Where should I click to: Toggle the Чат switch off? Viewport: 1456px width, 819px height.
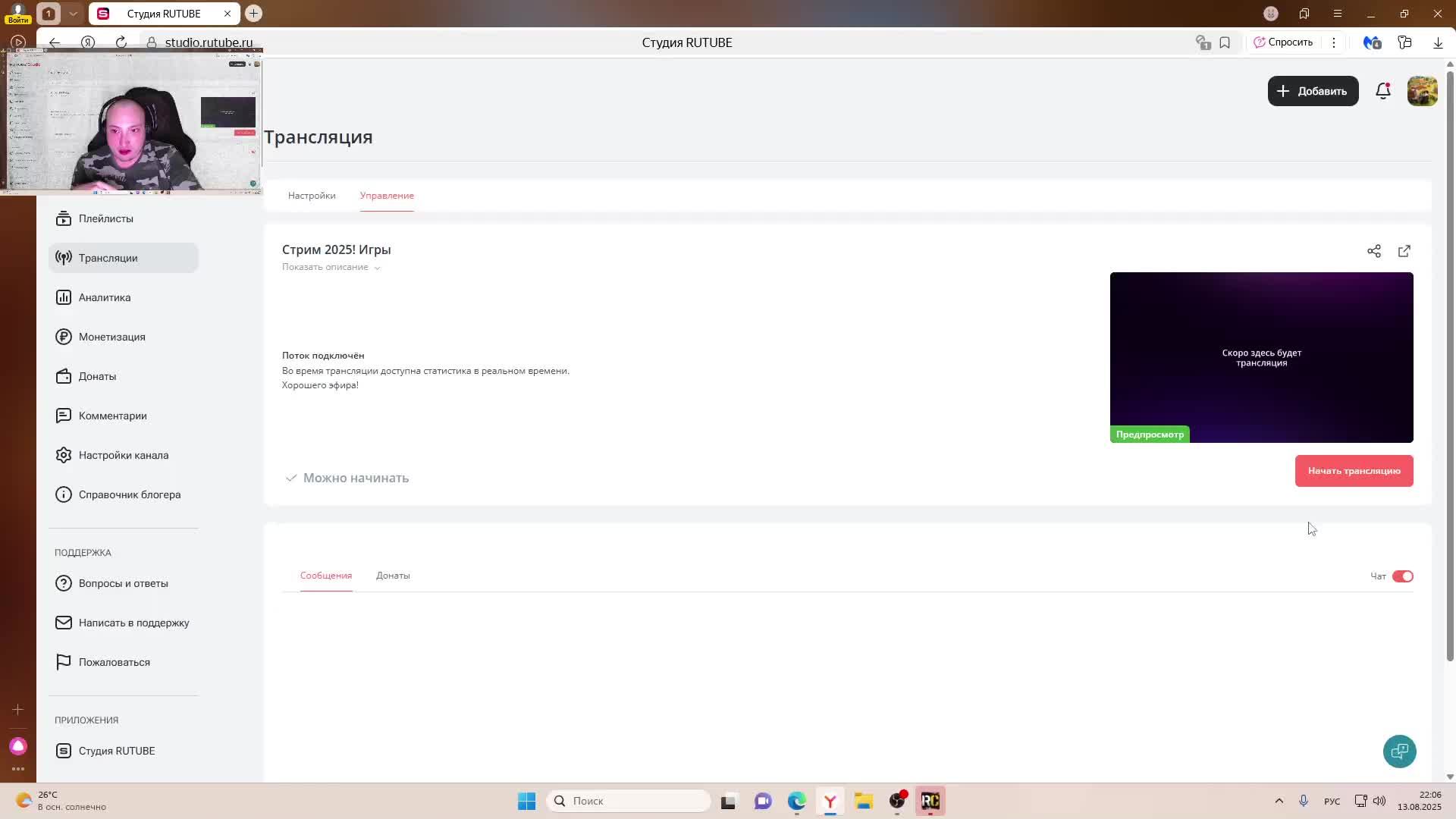click(x=1402, y=576)
